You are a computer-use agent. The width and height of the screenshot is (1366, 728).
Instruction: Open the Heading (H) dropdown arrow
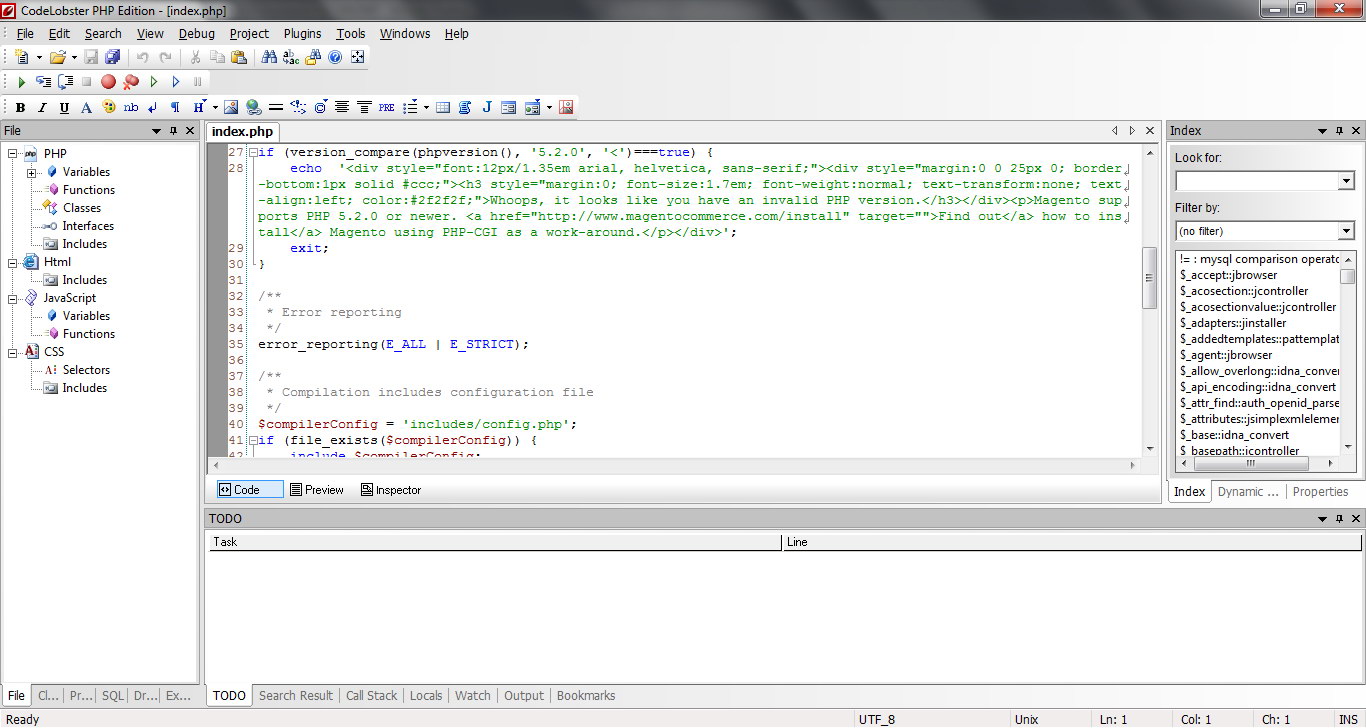click(x=214, y=107)
